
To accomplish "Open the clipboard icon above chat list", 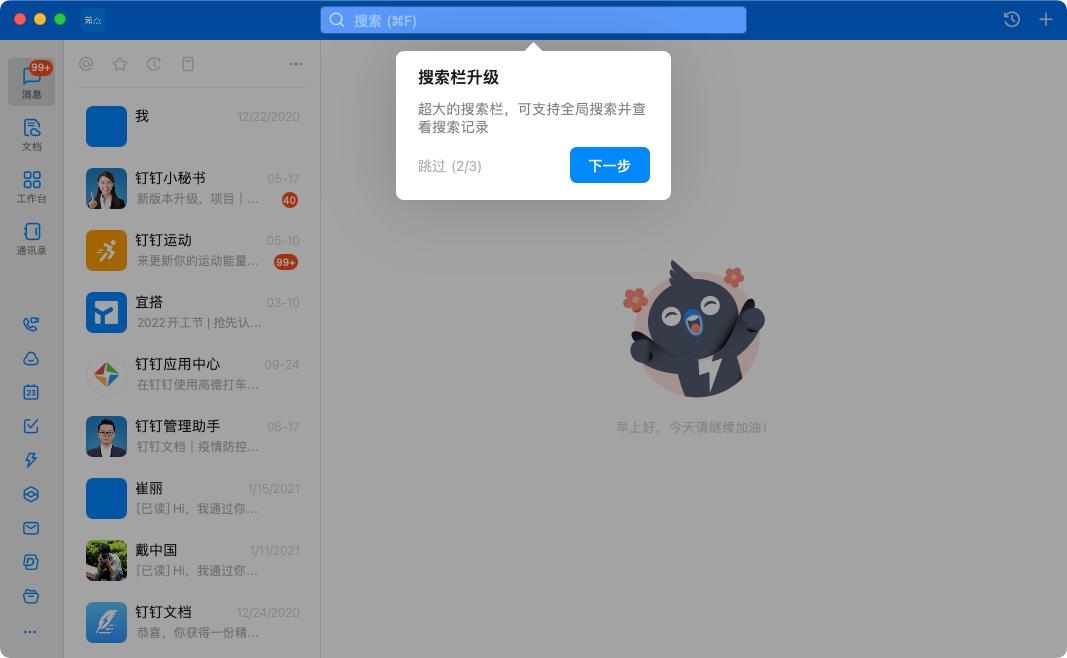I will tap(188, 64).
